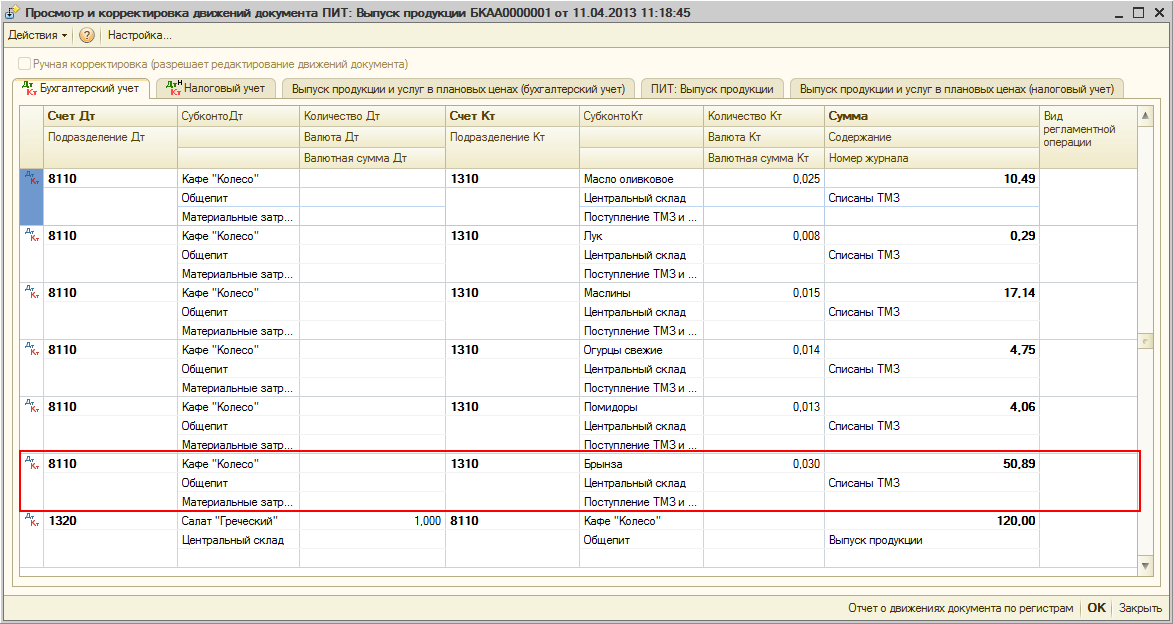Click Дт/Кт icon of Маслины row
Screen dimensions: 1173x624
coord(32,292)
